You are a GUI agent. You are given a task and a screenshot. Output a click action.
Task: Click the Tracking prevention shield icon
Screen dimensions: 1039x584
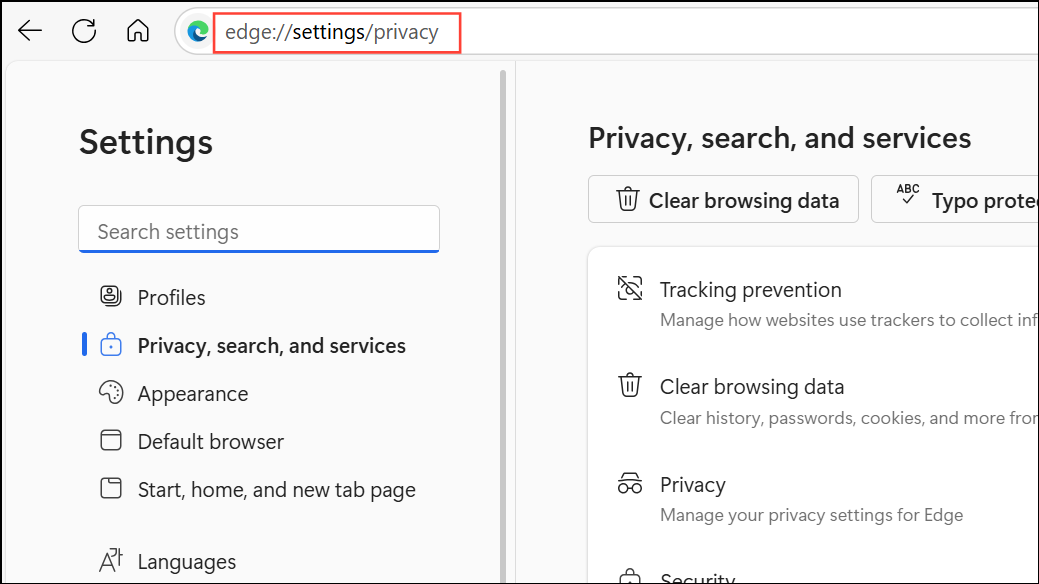(629, 287)
